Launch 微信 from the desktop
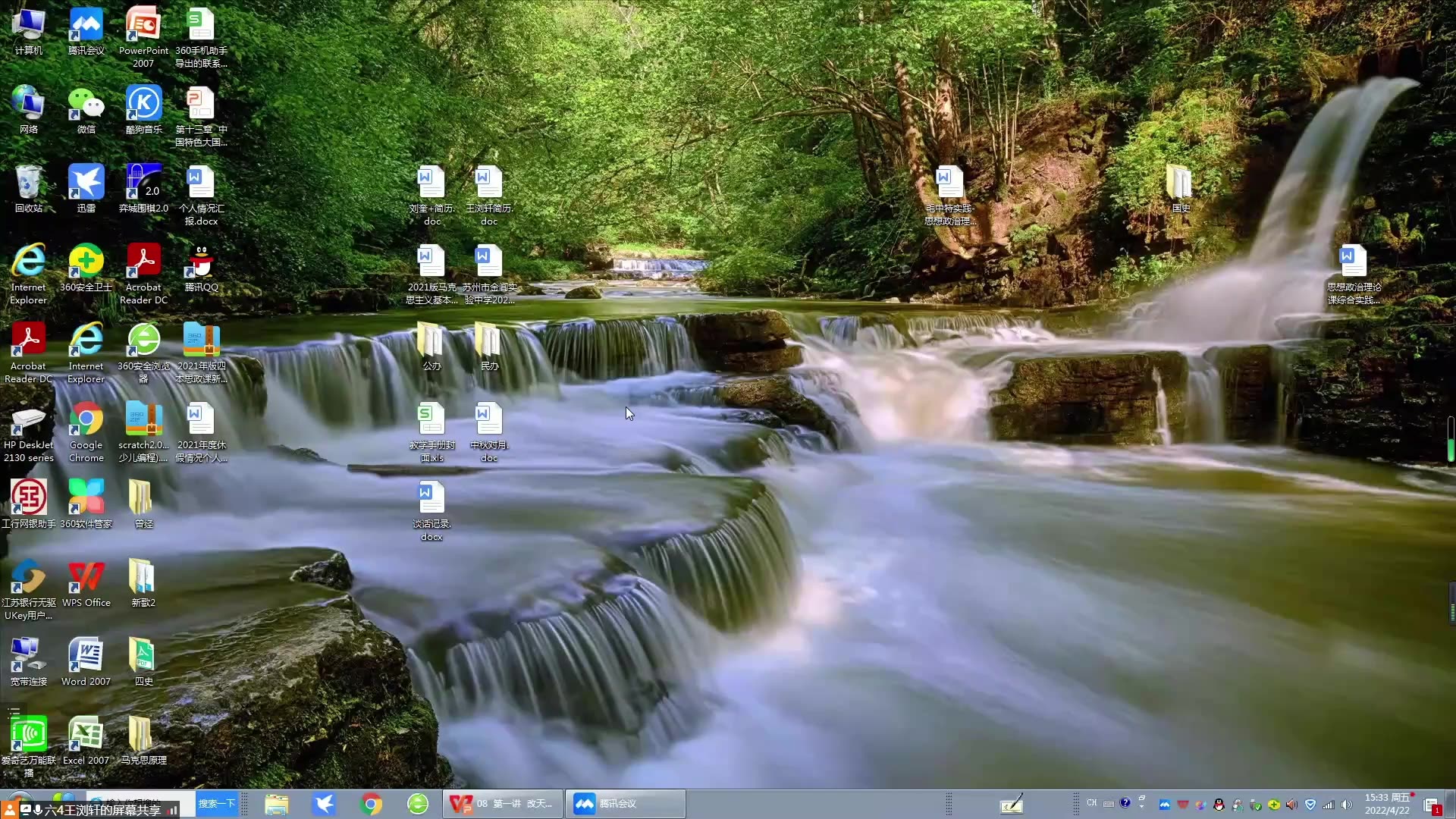The height and width of the screenshot is (819, 1456). [x=86, y=111]
